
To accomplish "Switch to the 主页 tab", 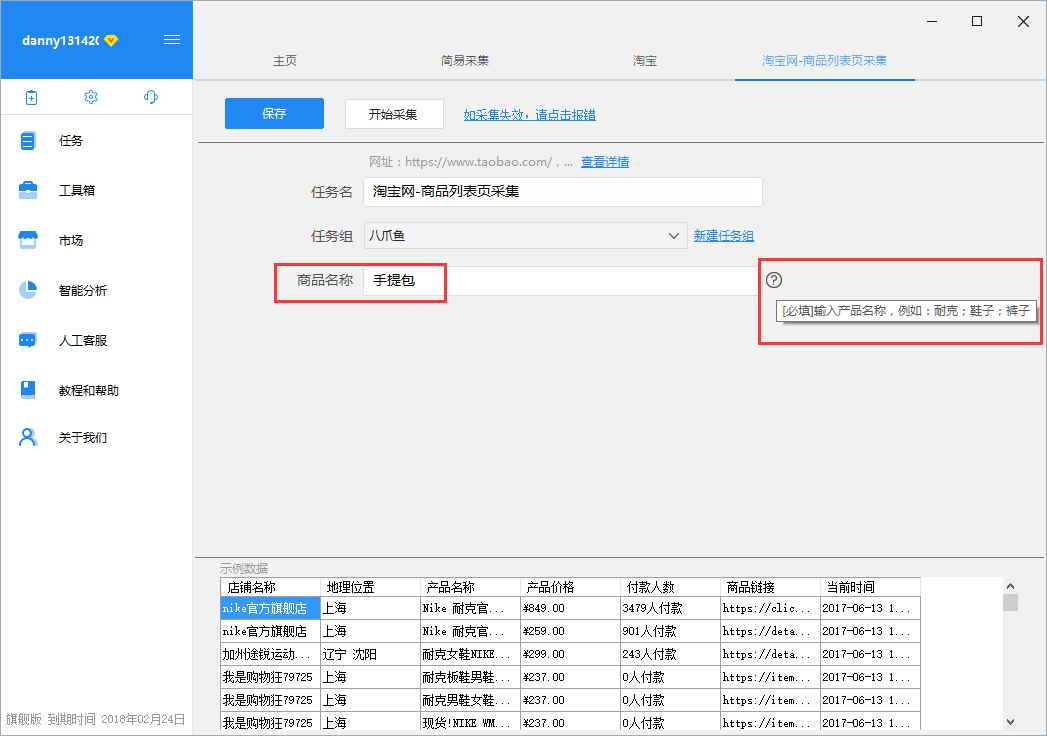I will coord(284,60).
